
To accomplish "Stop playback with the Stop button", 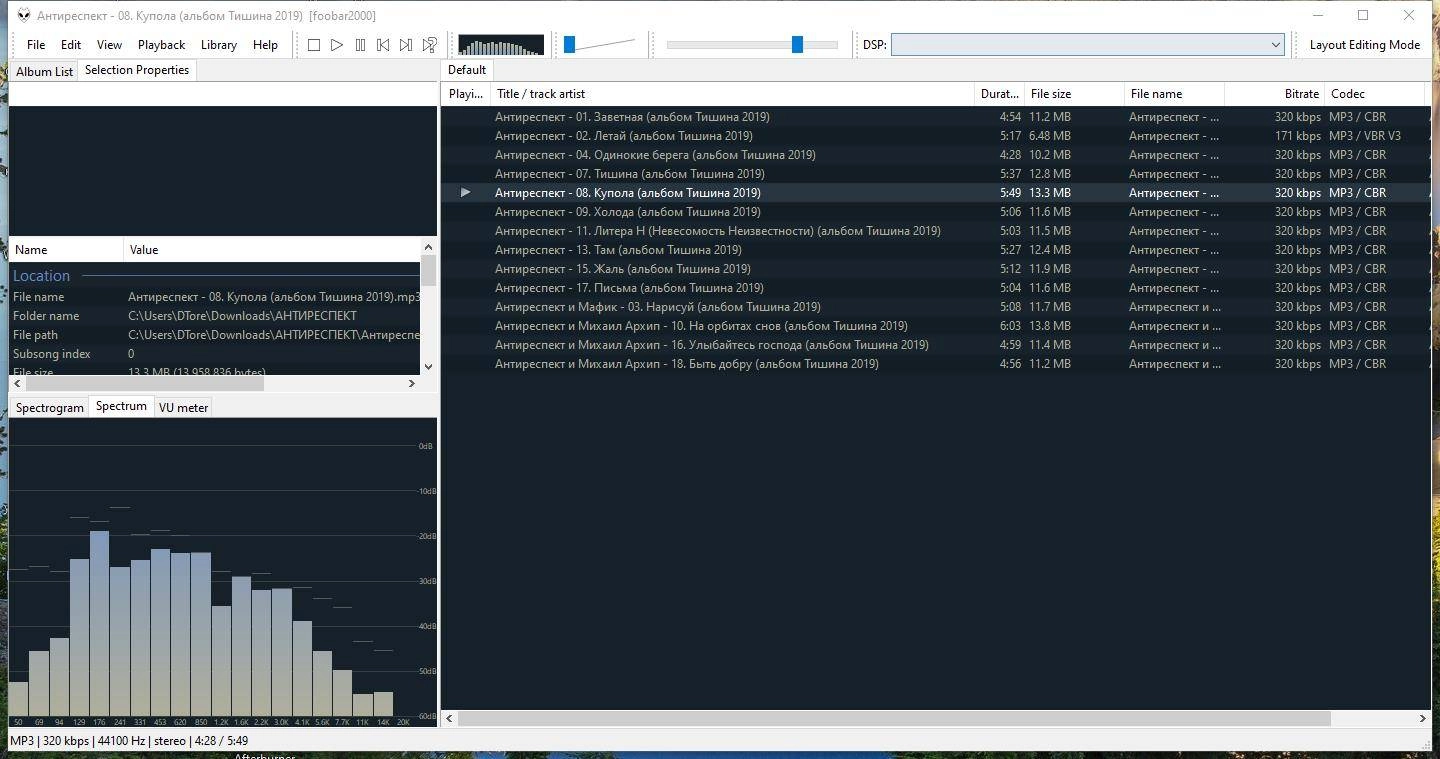I will [x=314, y=45].
